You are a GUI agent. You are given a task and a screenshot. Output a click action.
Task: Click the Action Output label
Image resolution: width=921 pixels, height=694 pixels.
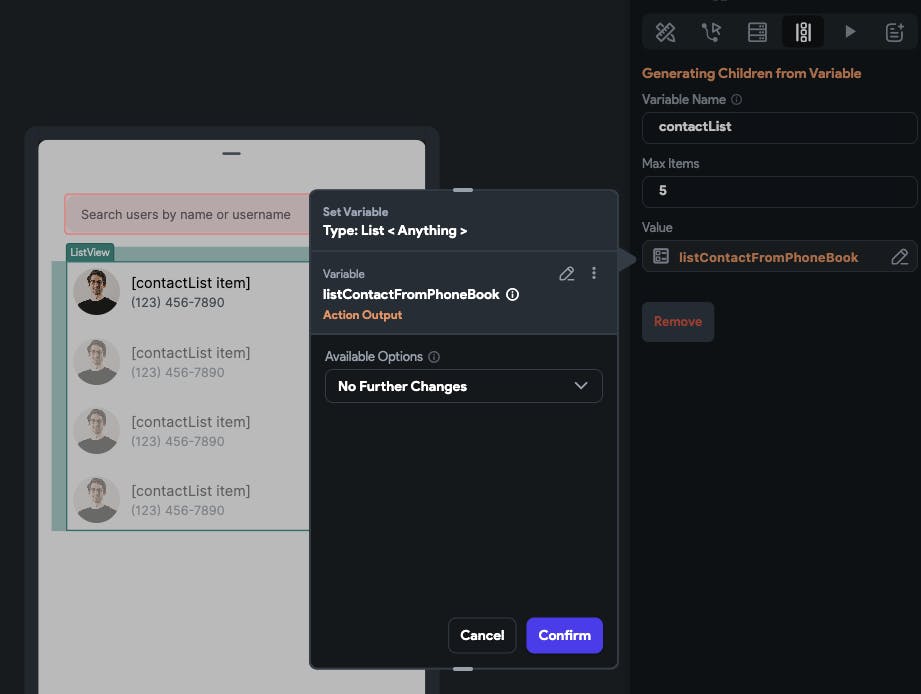pyautogui.click(x=362, y=315)
